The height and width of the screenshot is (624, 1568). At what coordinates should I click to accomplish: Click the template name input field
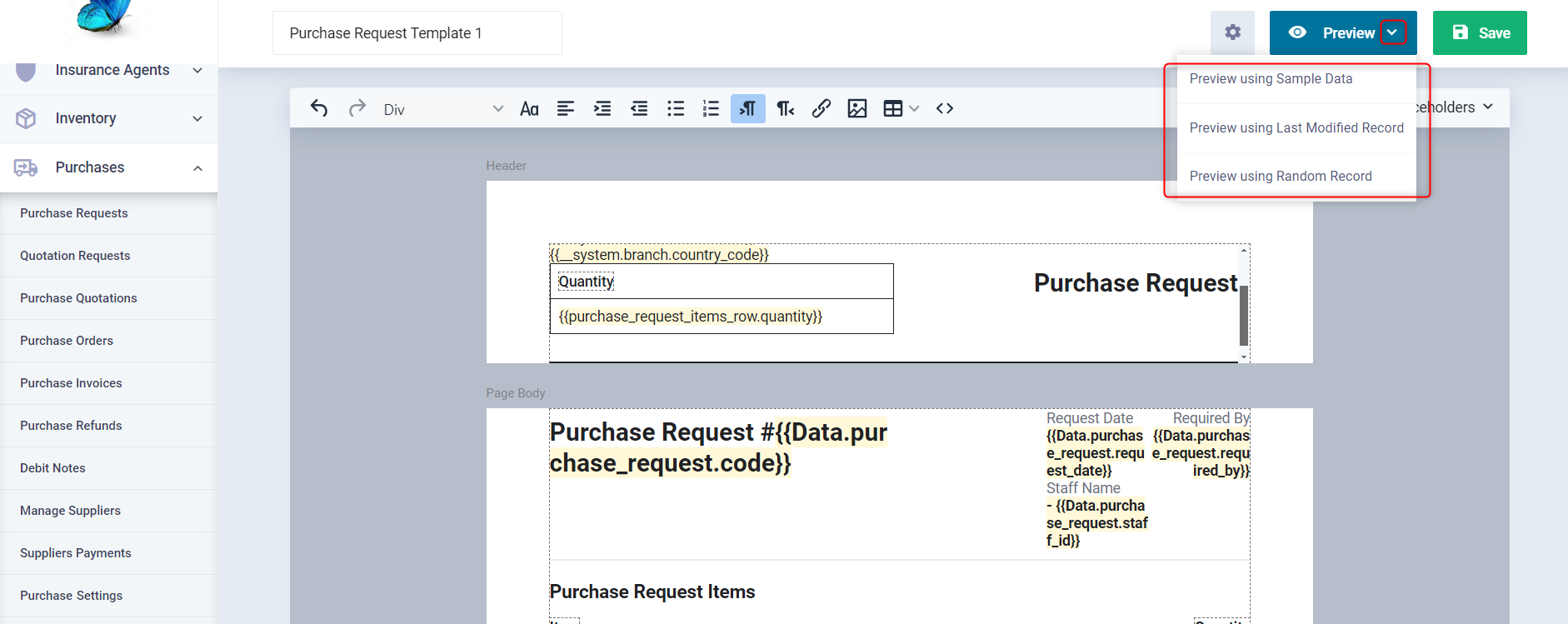[417, 33]
